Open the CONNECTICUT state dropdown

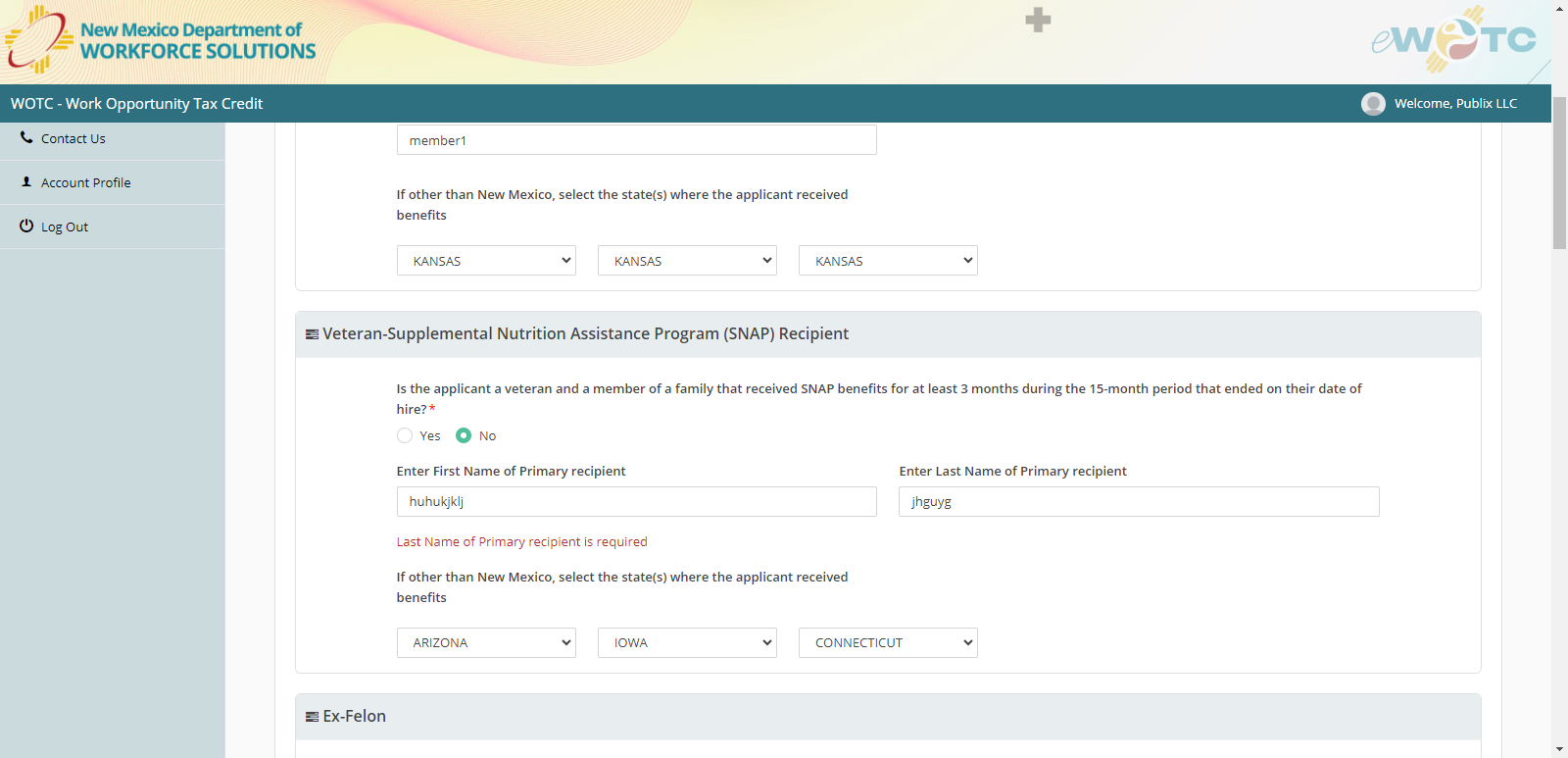(x=888, y=643)
